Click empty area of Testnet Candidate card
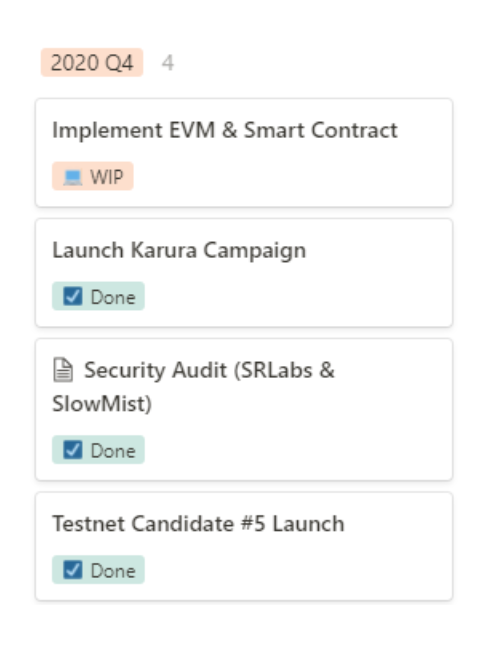This screenshot has width=488, height=666. tap(297, 569)
